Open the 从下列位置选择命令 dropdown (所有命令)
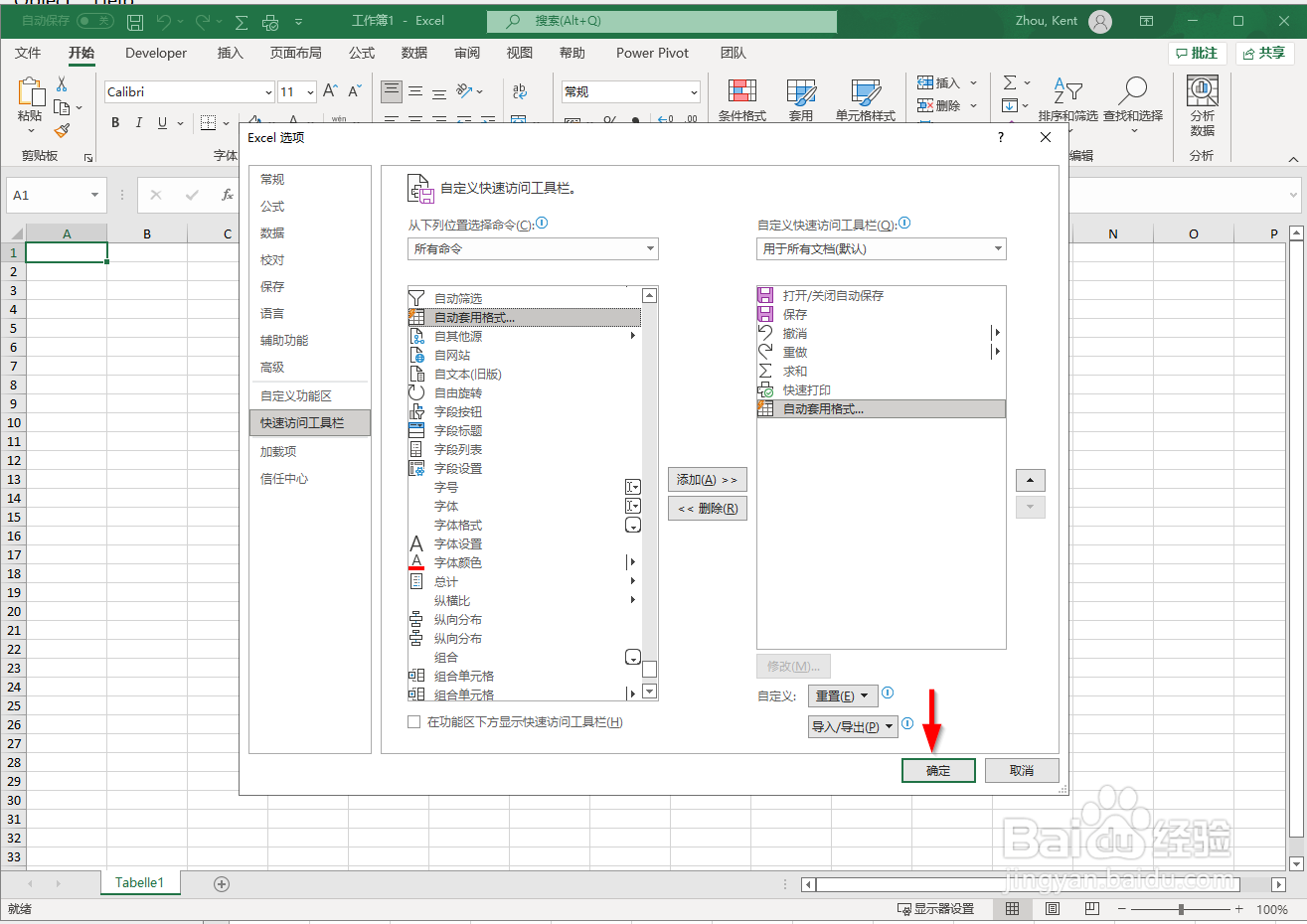 [x=533, y=248]
